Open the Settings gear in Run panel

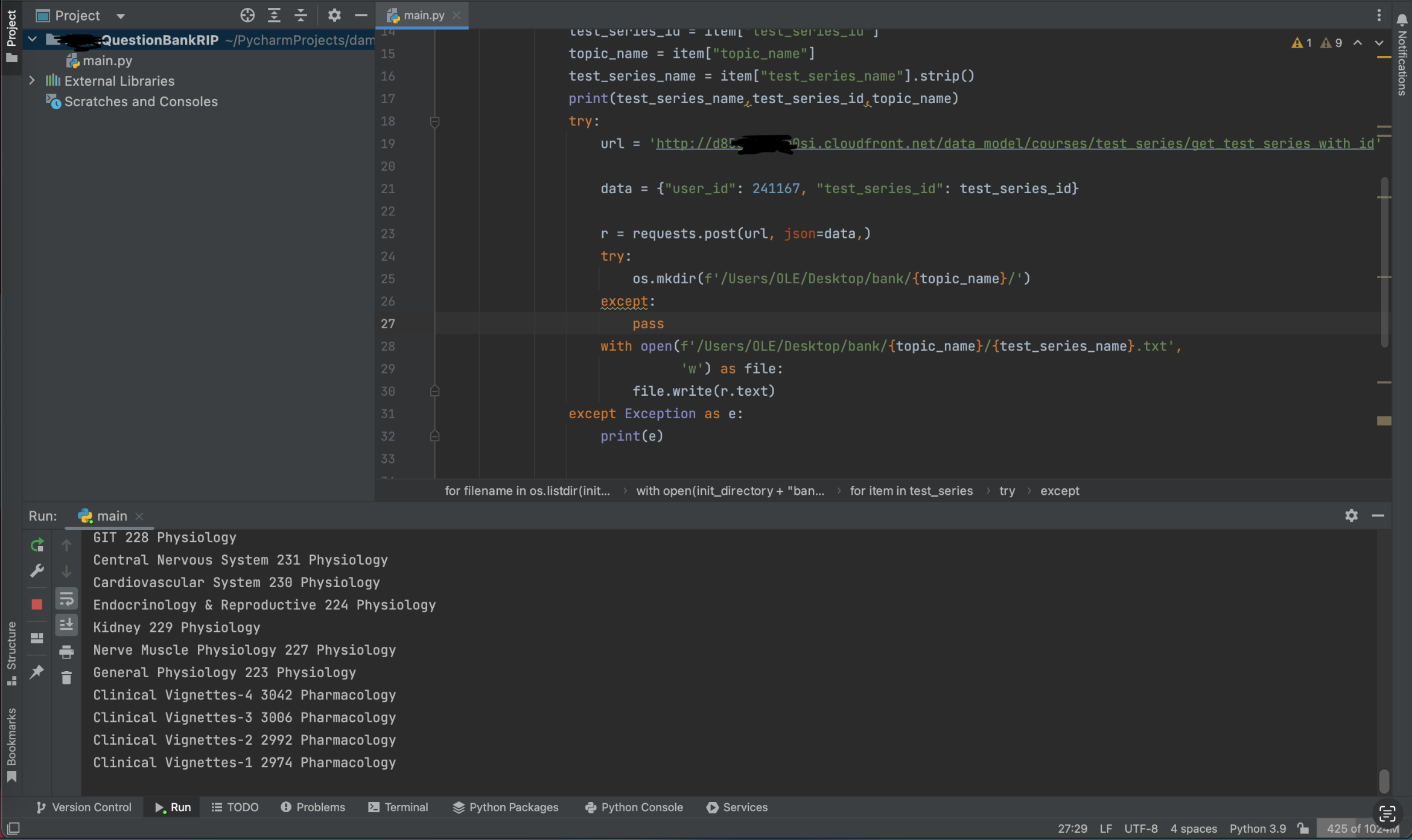[x=1351, y=515]
